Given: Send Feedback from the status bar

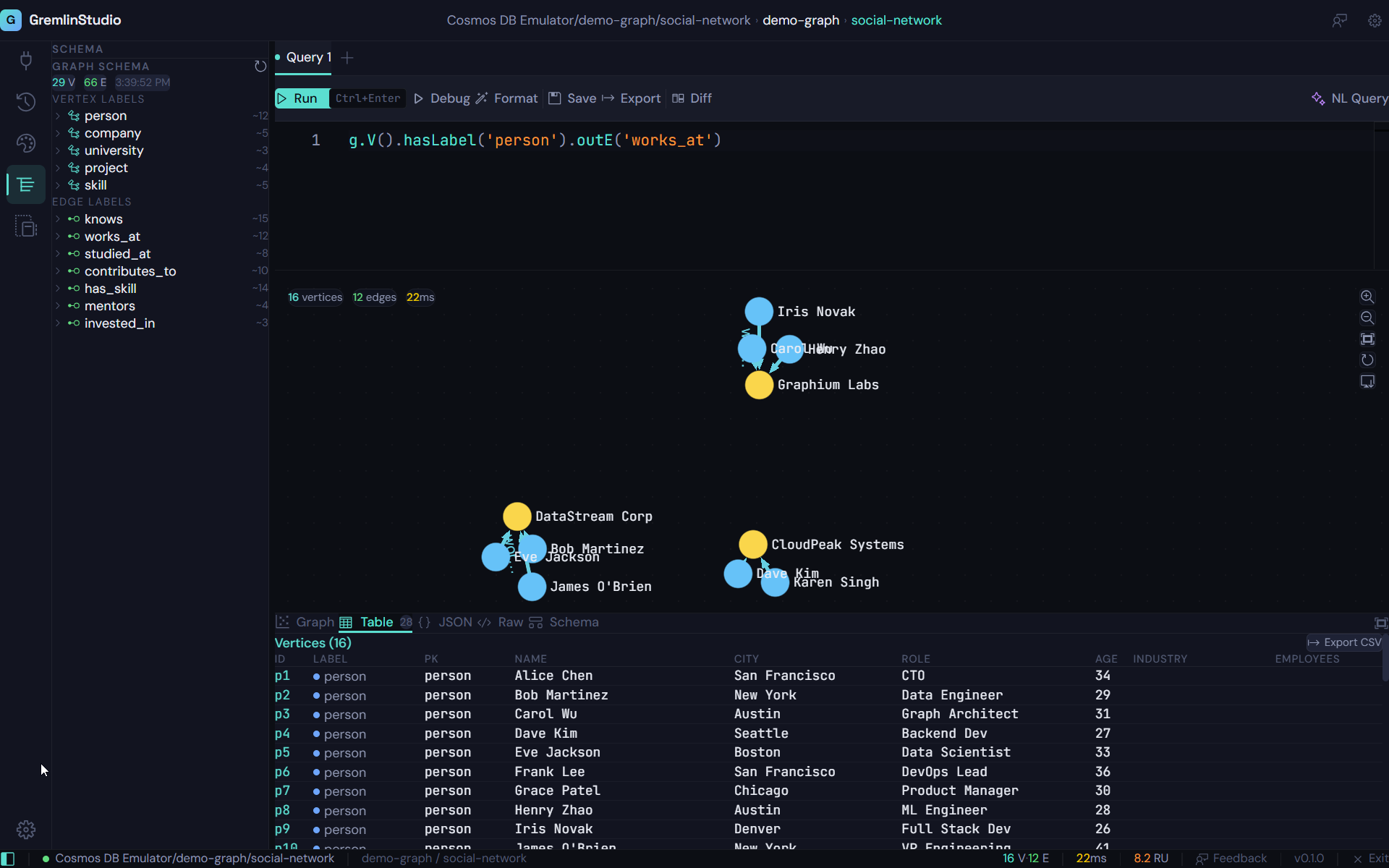Looking at the screenshot, I should click(x=1239, y=859).
